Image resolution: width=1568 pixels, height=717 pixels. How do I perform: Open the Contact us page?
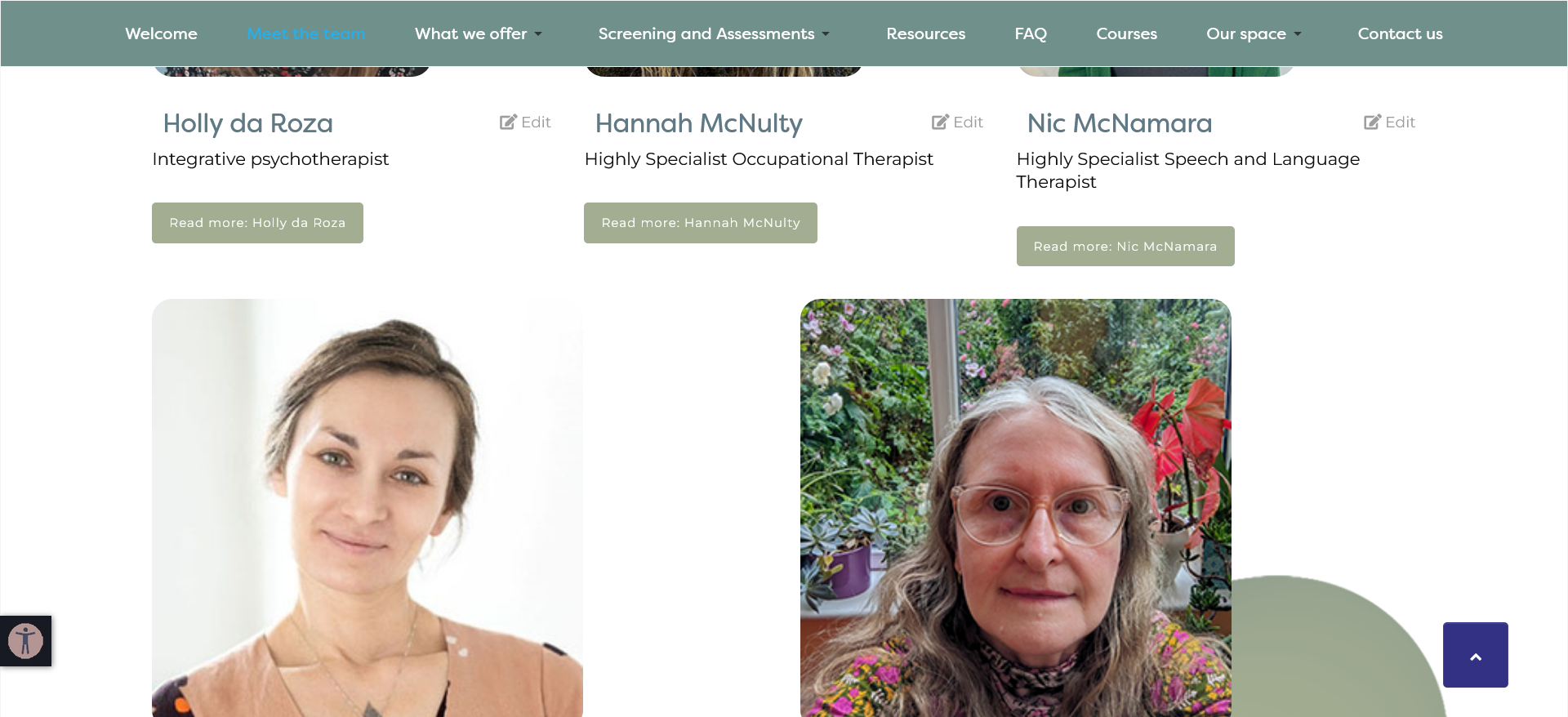1400,33
